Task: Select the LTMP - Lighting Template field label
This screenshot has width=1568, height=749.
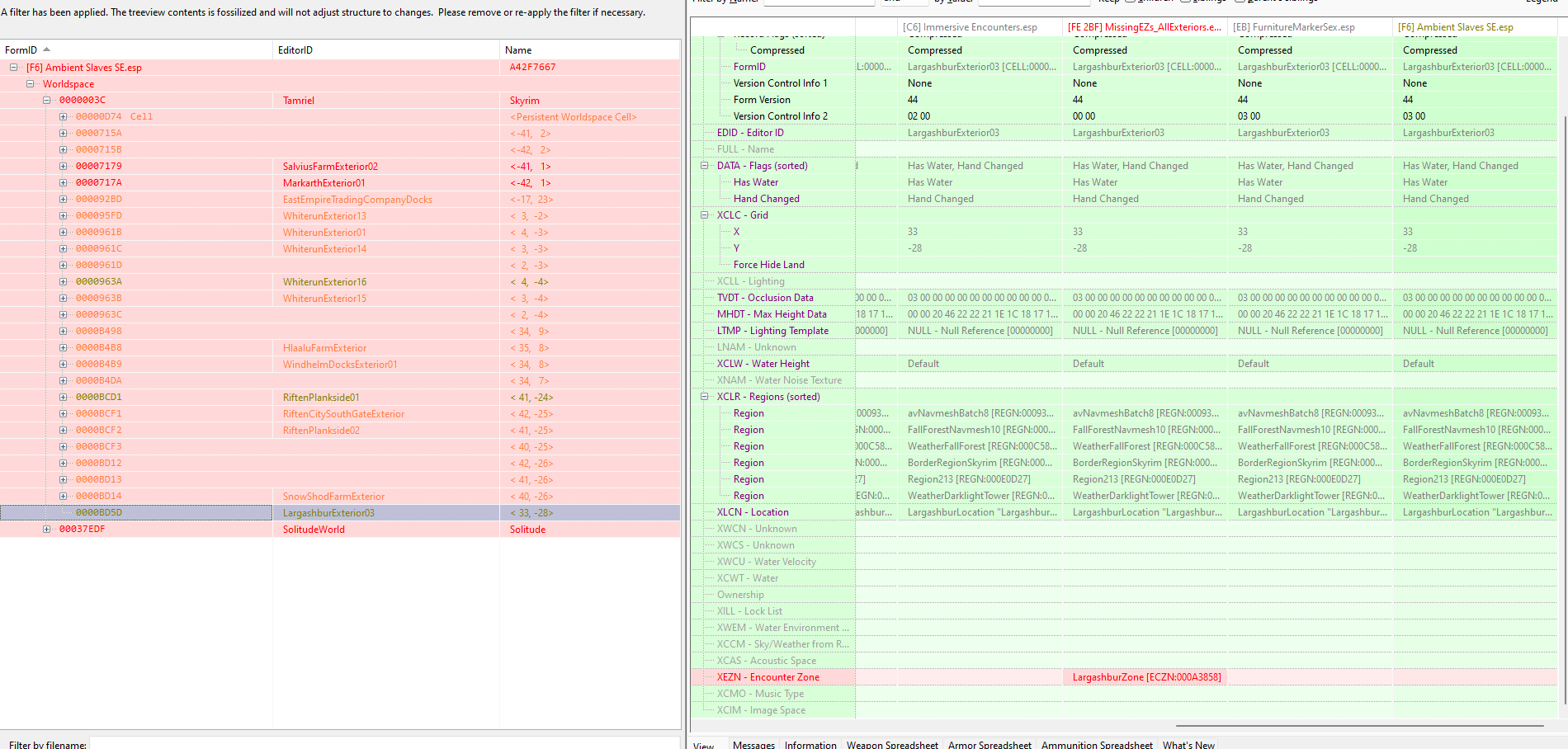Action: (x=772, y=331)
